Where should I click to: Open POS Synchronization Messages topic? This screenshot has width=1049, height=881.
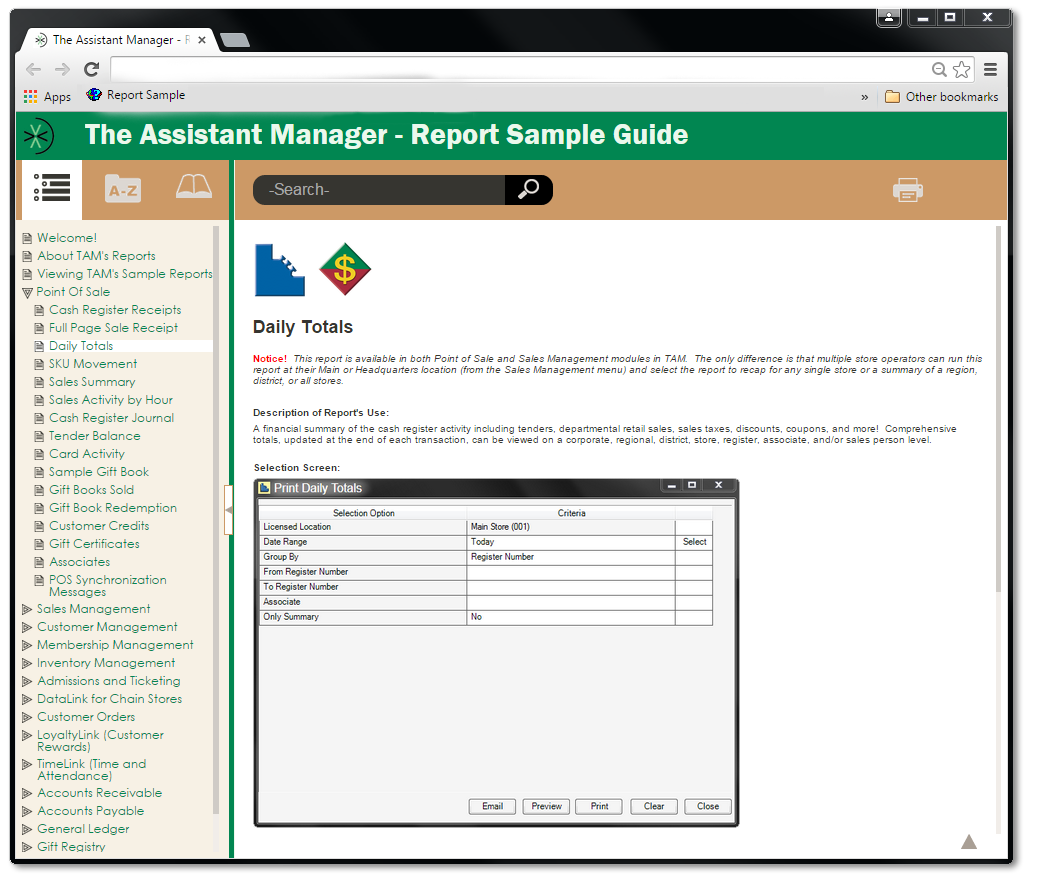[x=108, y=587]
